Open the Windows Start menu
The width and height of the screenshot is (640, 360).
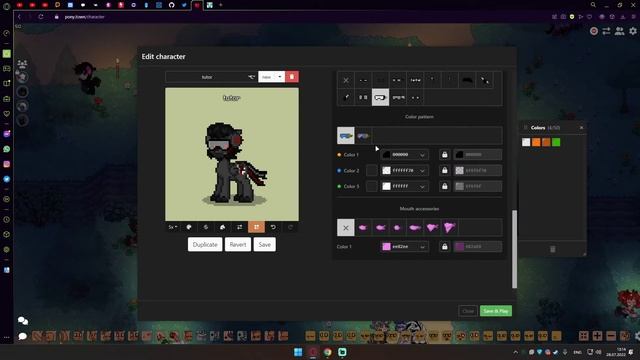[298, 352]
